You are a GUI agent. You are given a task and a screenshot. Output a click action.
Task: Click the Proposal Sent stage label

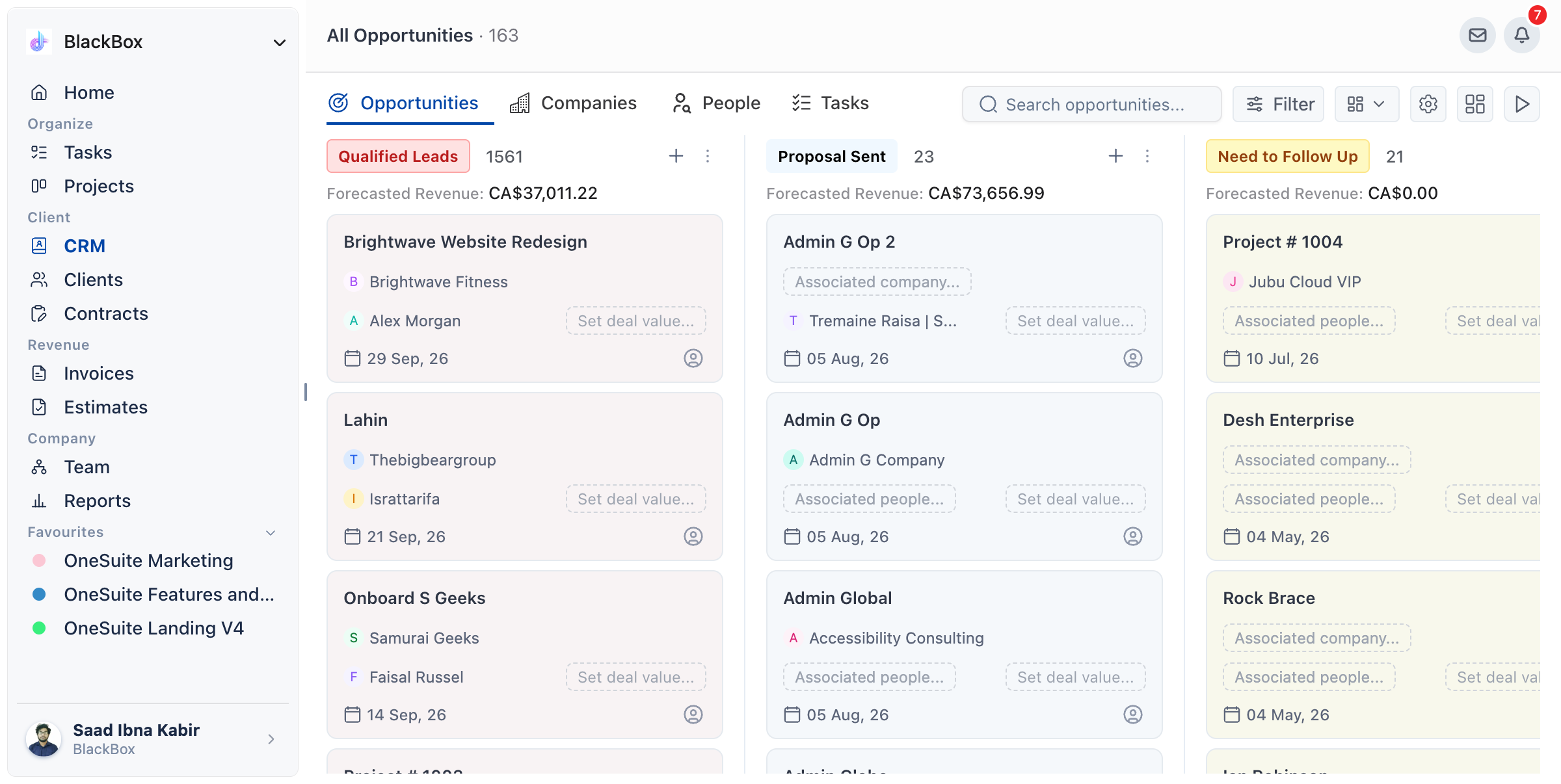(x=831, y=156)
